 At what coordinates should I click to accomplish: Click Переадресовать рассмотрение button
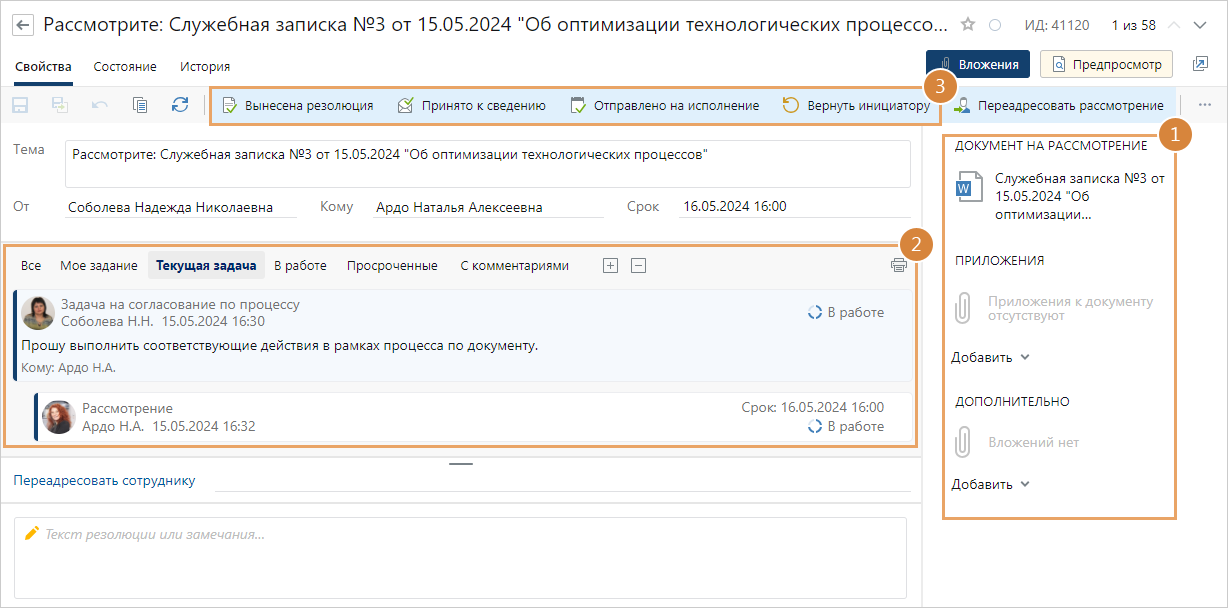tap(1060, 105)
